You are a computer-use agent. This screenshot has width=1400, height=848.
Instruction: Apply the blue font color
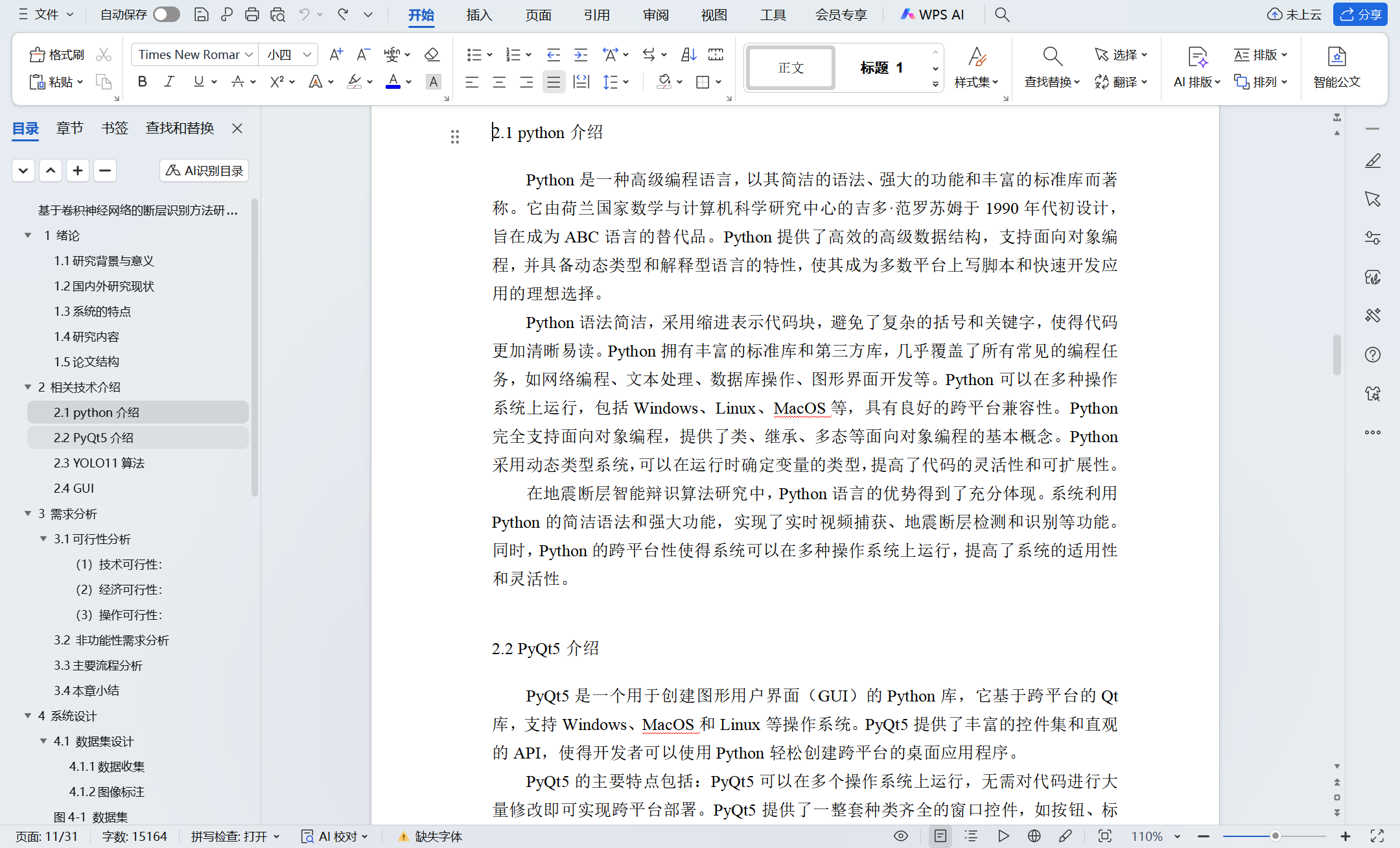click(393, 82)
